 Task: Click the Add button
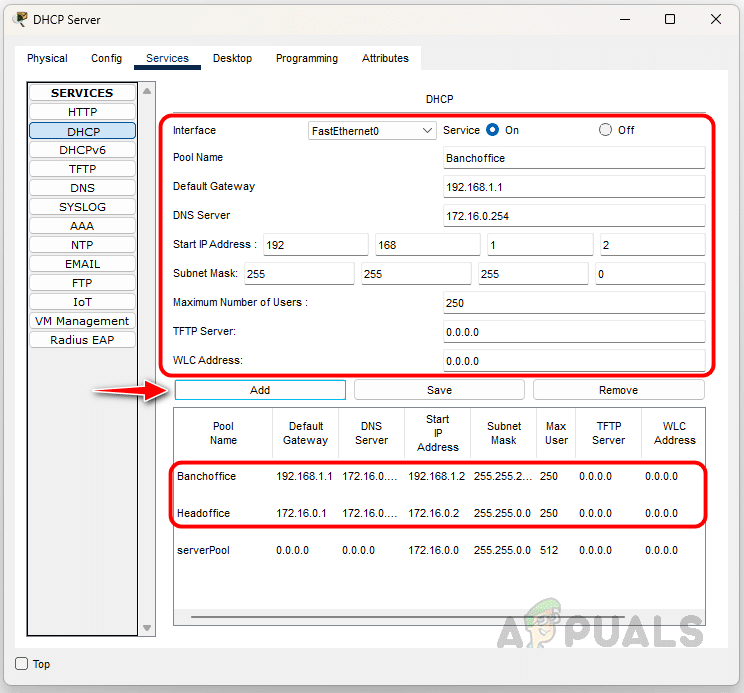coord(260,390)
